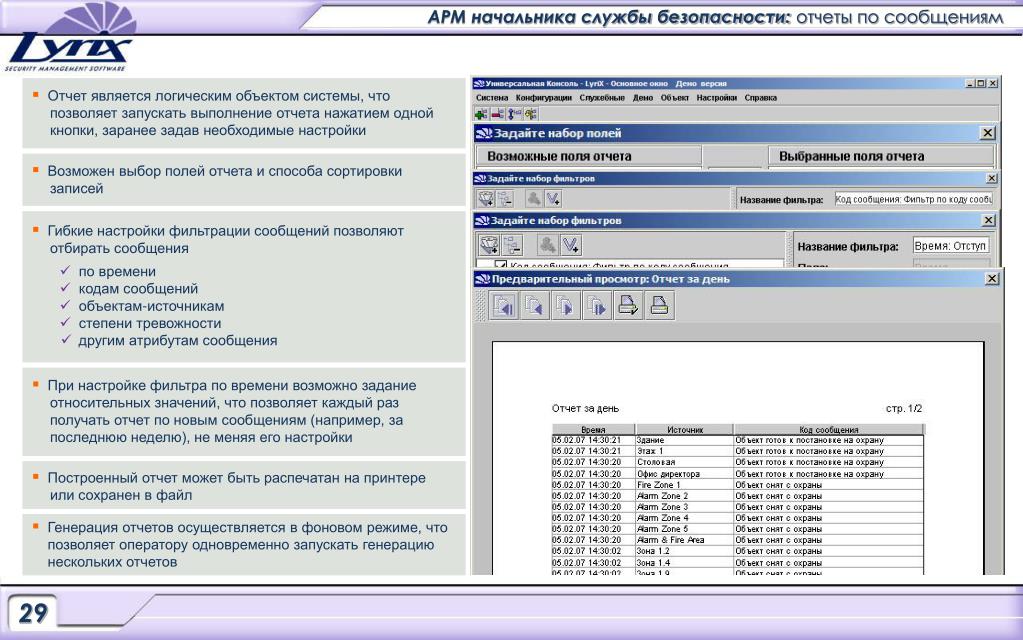1023x640 pixels.
Task: Click the V-plus icon in front filters dialog
Action: [570, 245]
